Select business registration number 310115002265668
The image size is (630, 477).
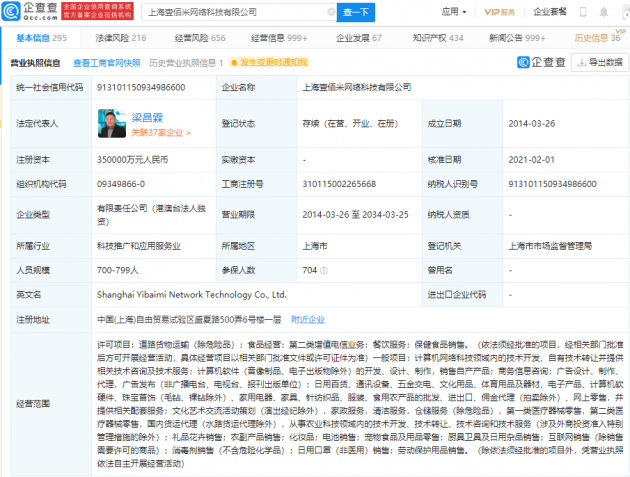[x=339, y=184]
